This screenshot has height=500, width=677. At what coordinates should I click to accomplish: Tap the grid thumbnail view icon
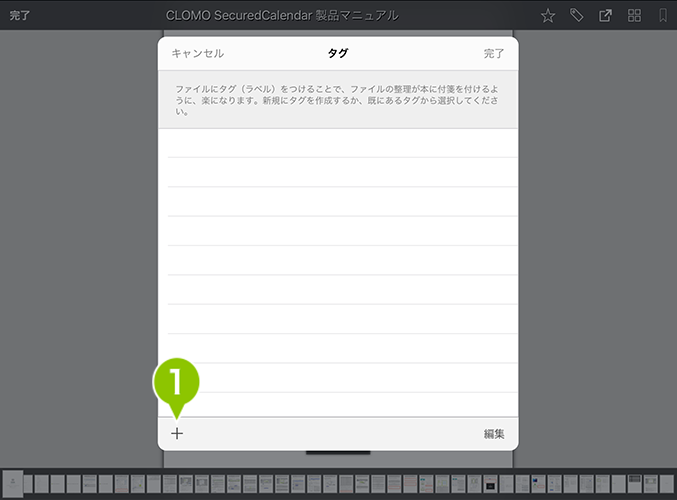pos(634,16)
